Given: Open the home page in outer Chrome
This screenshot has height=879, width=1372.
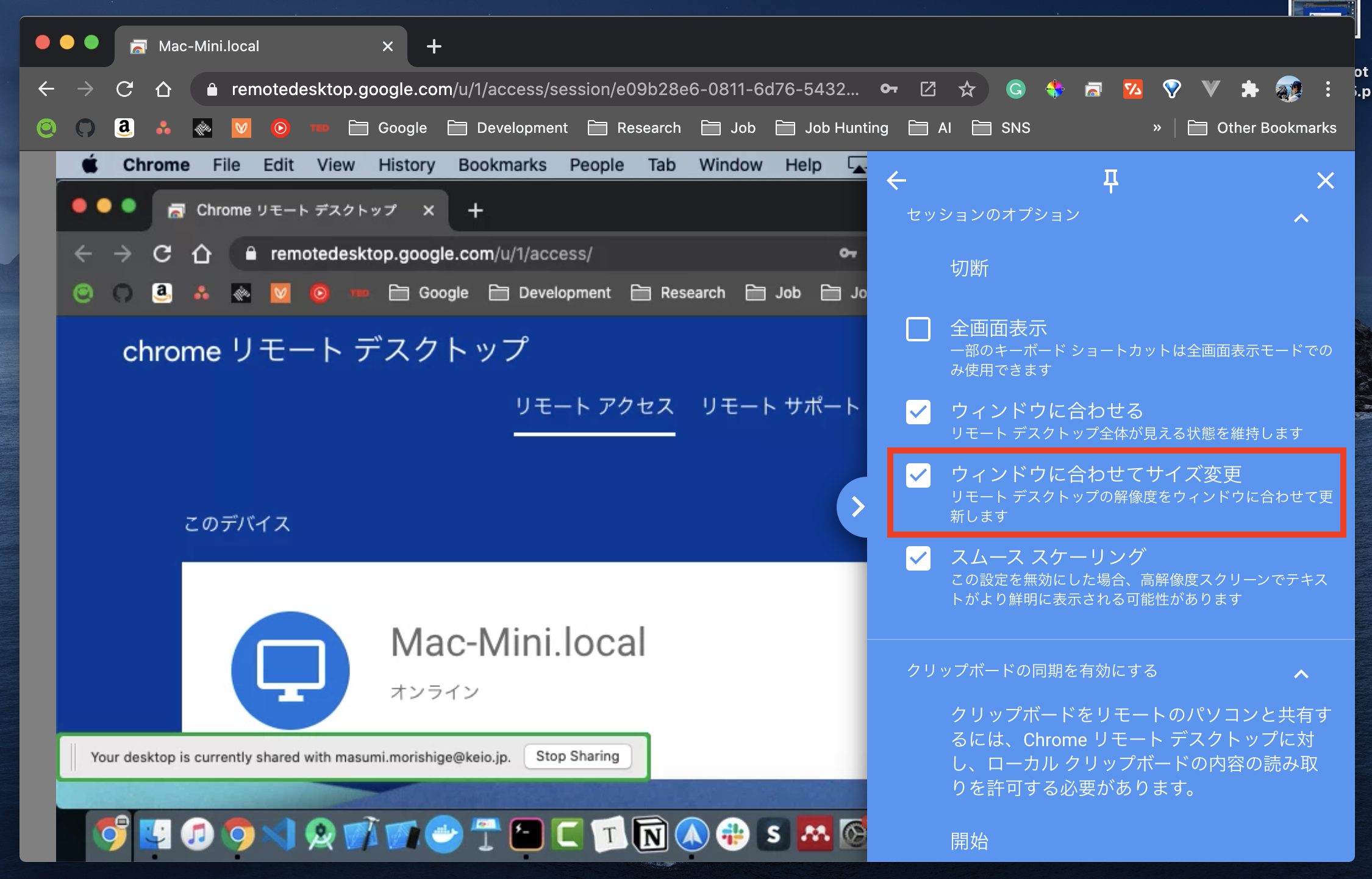Looking at the screenshot, I should tap(163, 89).
